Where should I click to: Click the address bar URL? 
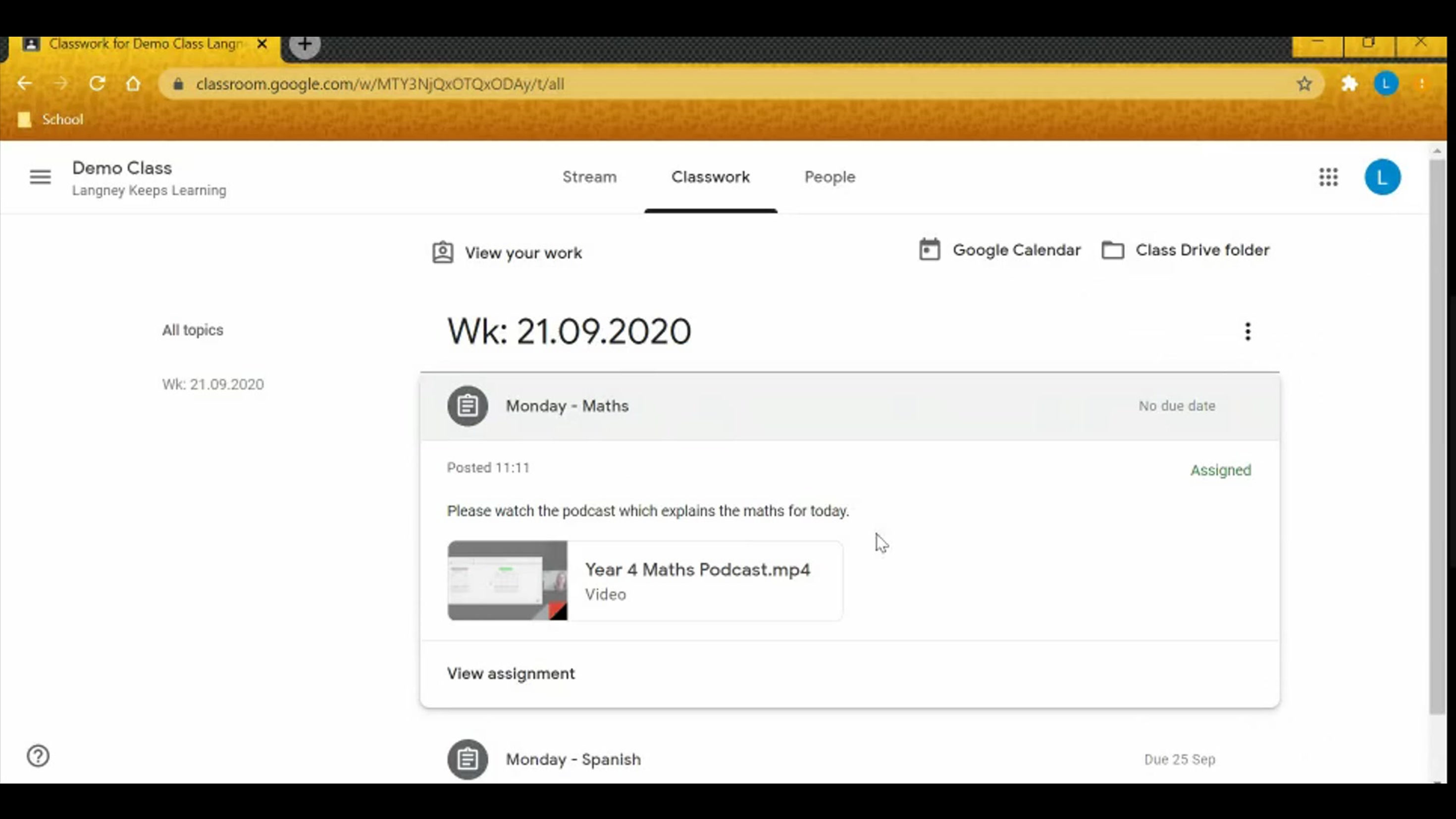(380, 84)
